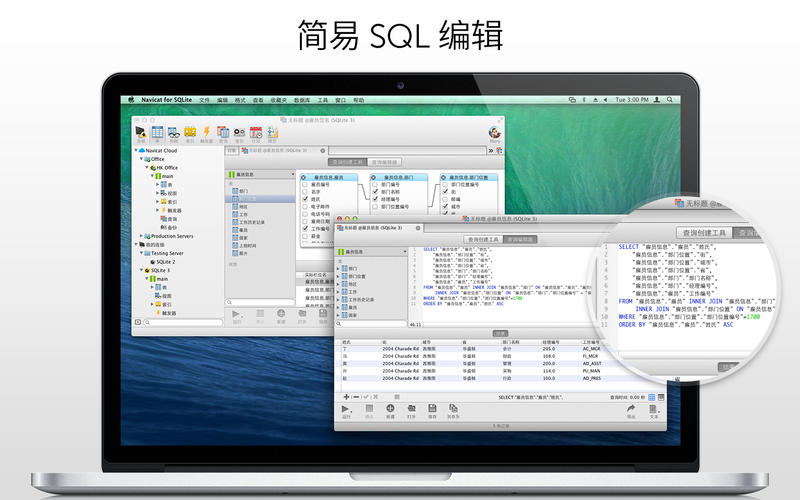Click the user avatar icon labeled Mary
The image size is (800, 500).
click(x=494, y=133)
